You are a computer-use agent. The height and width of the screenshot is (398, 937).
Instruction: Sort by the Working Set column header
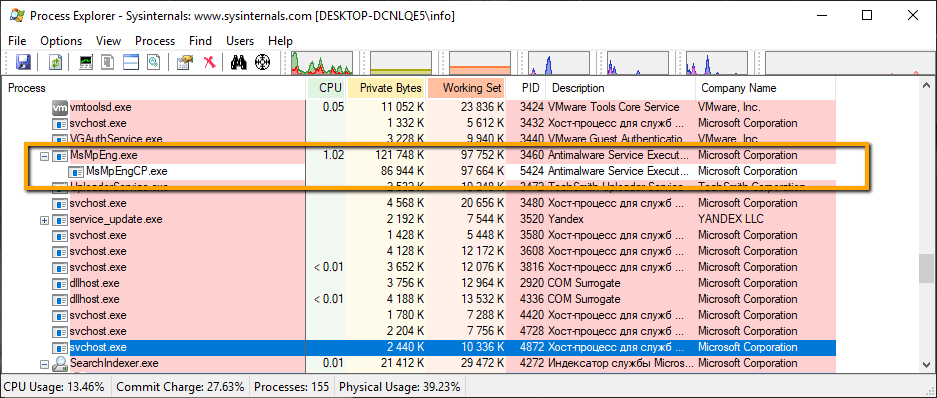(x=467, y=88)
